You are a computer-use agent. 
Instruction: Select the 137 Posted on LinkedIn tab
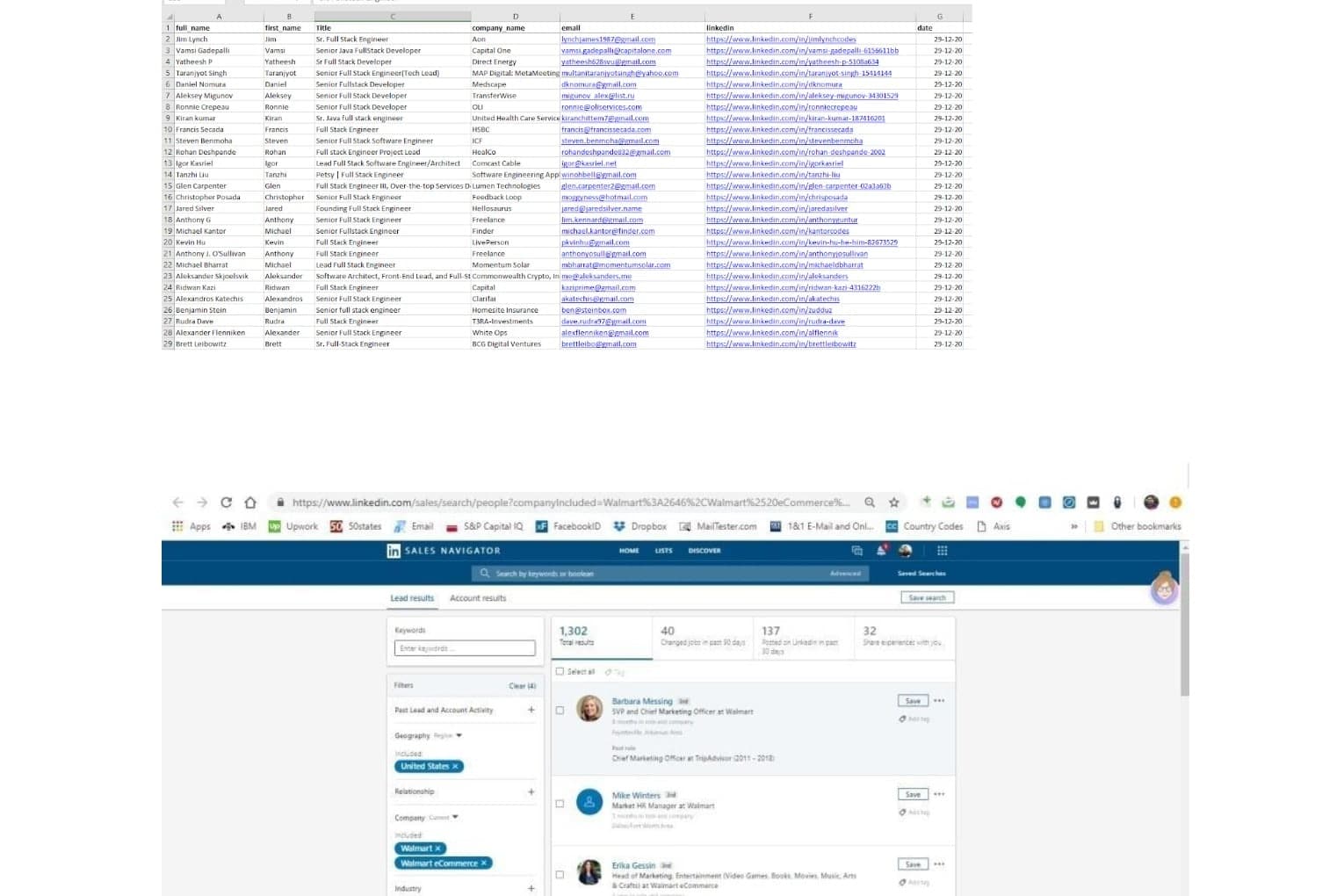(x=804, y=638)
